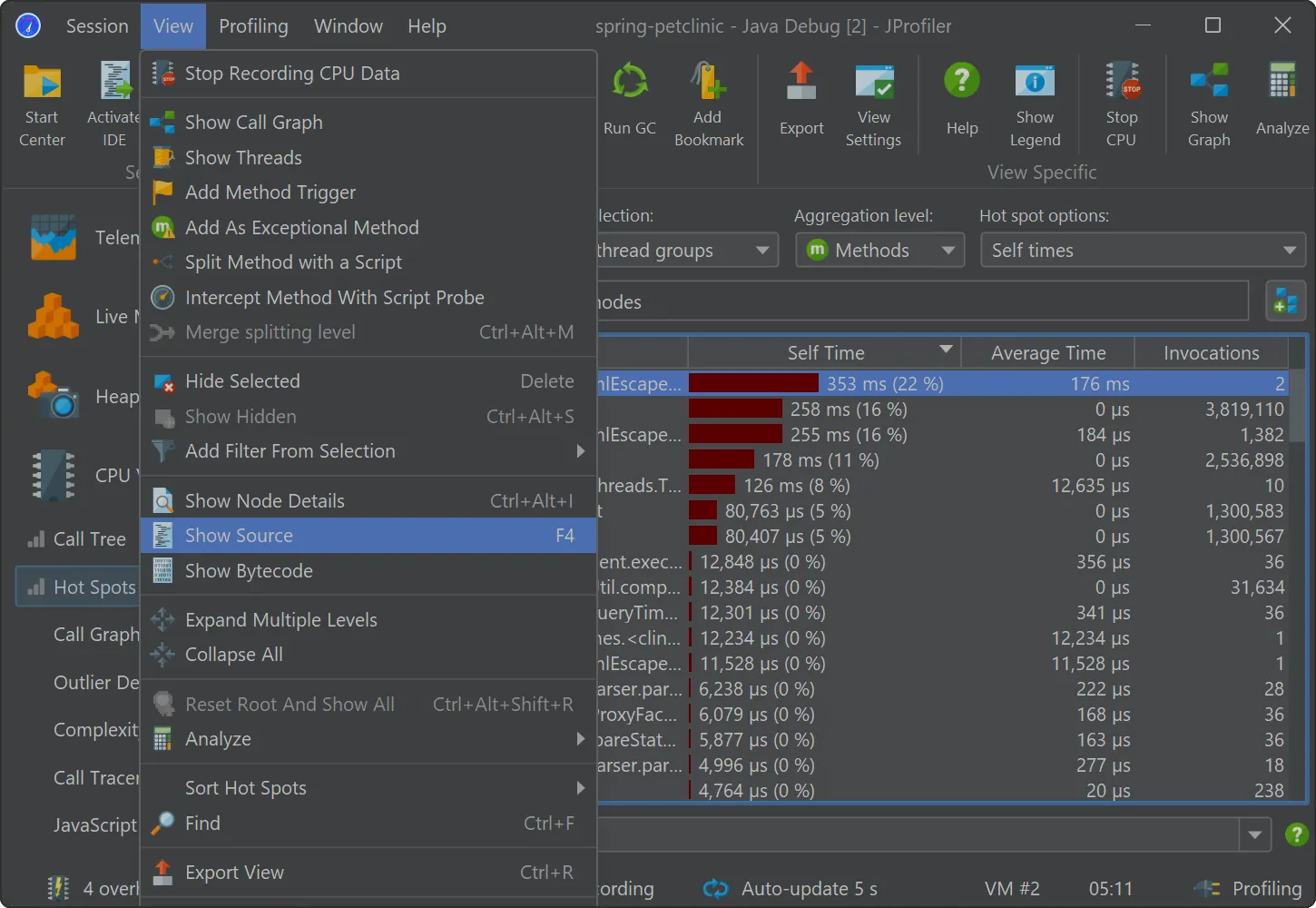The height and width of the screenshot is (908, 1316).
Task: Click the Add Bookmark toolbar icon
Action: pyautogui.click(x=708, y=82)
